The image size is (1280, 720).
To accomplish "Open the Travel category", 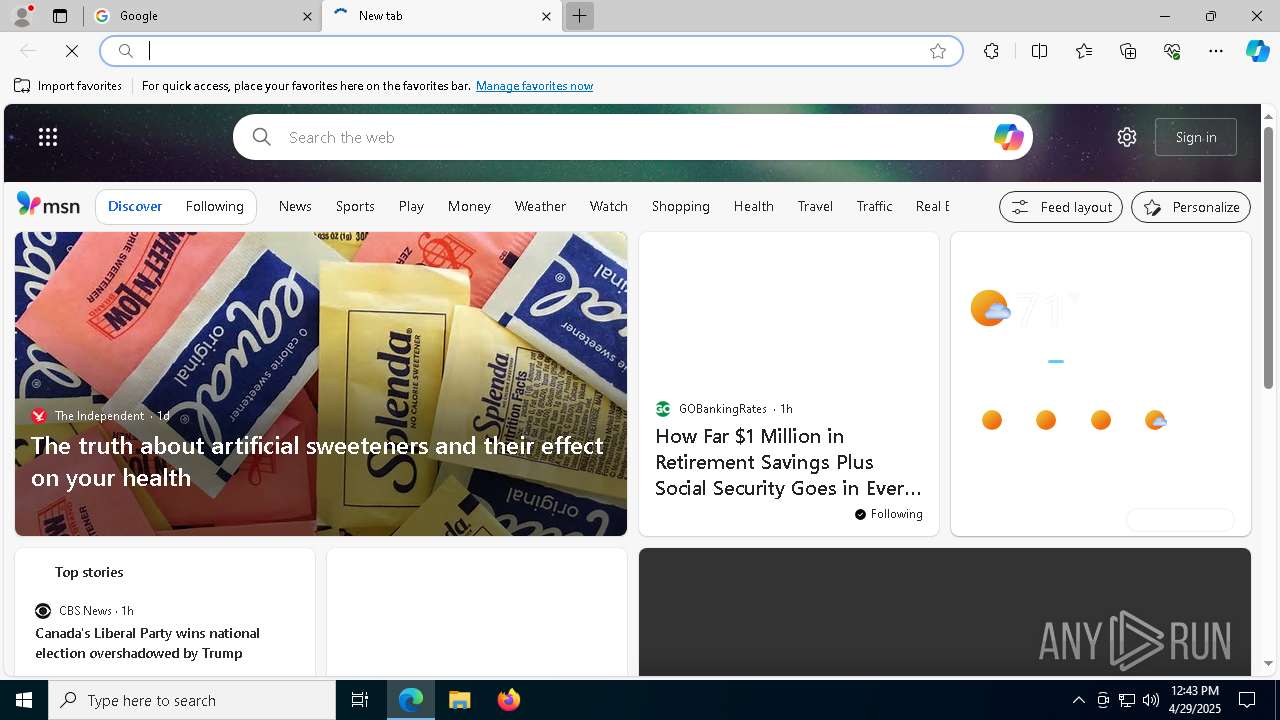I will (x=815, y=206).
